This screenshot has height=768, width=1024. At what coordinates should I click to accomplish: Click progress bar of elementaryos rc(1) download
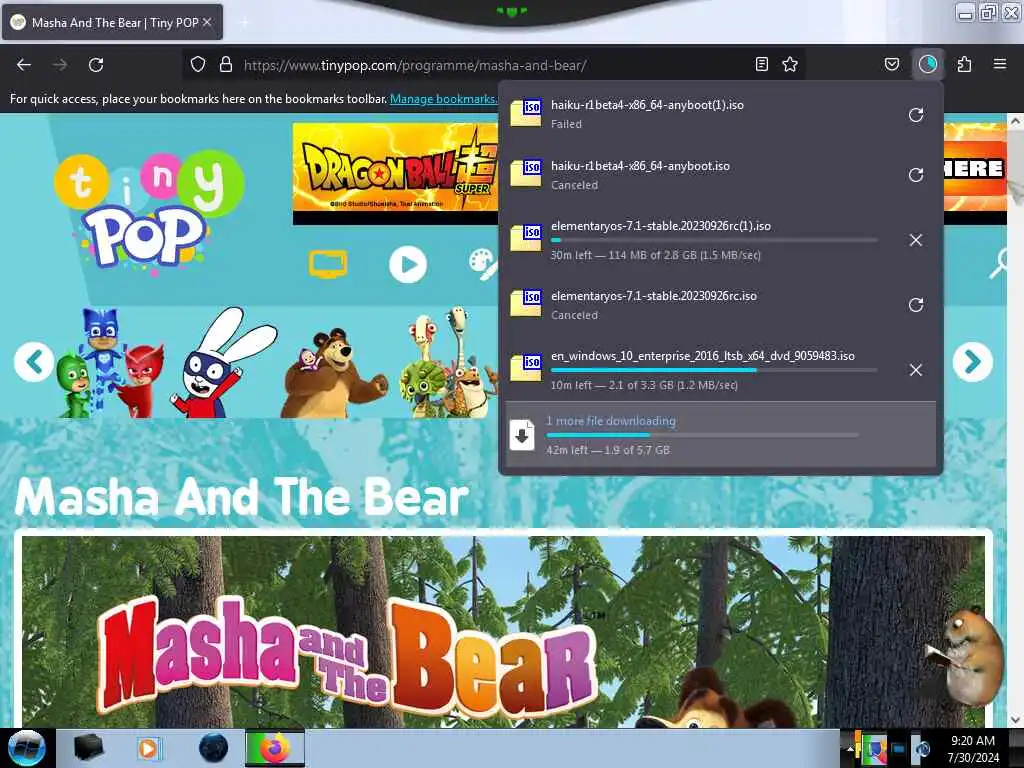pos(714,240)
